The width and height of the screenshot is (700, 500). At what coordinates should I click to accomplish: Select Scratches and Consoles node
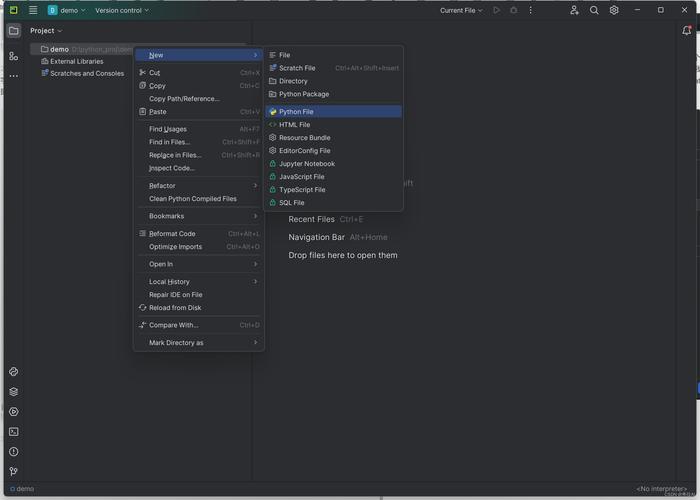(83, 73)
